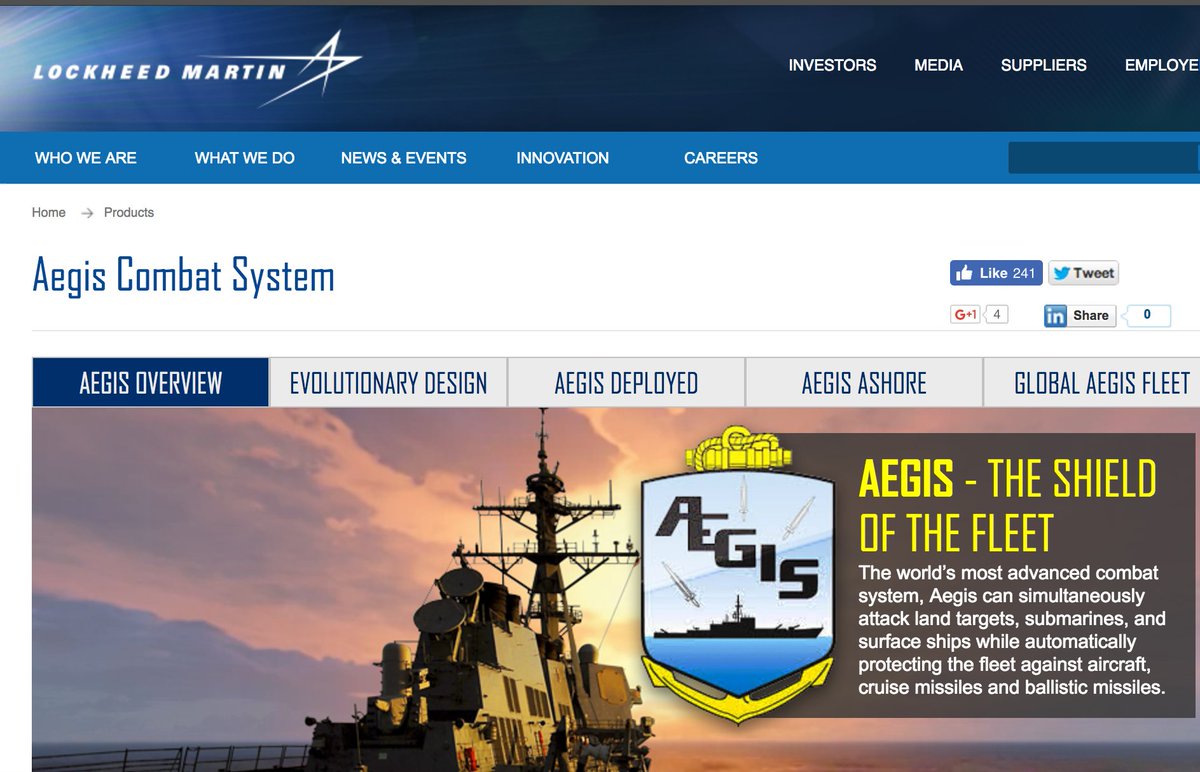Share the page on LinkedIn
The width and height of the screenshot is (1200, 772).
coord(1078,315)
